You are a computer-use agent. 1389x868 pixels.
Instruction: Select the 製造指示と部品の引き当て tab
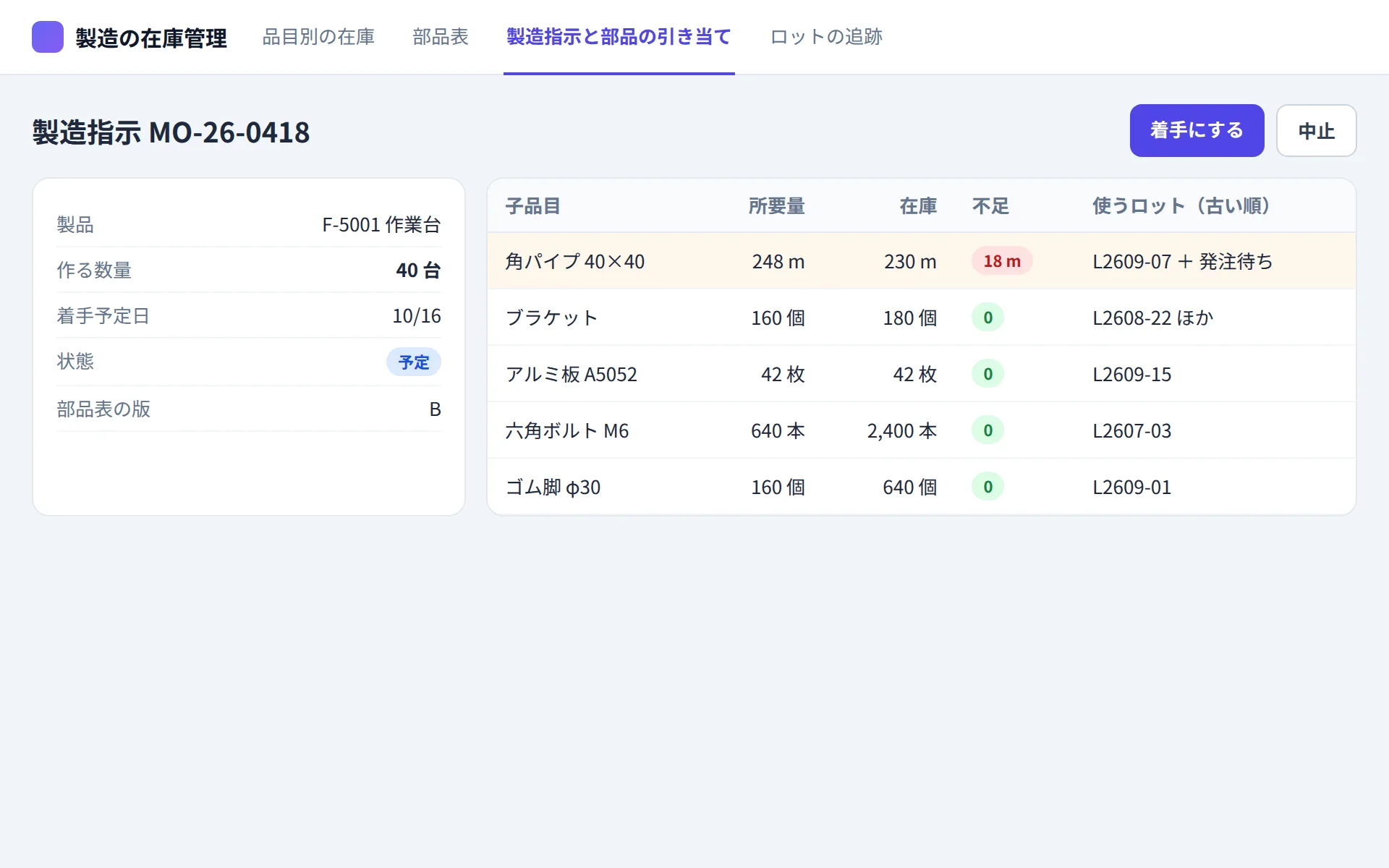pyautogui.click(x=619, y=37)
